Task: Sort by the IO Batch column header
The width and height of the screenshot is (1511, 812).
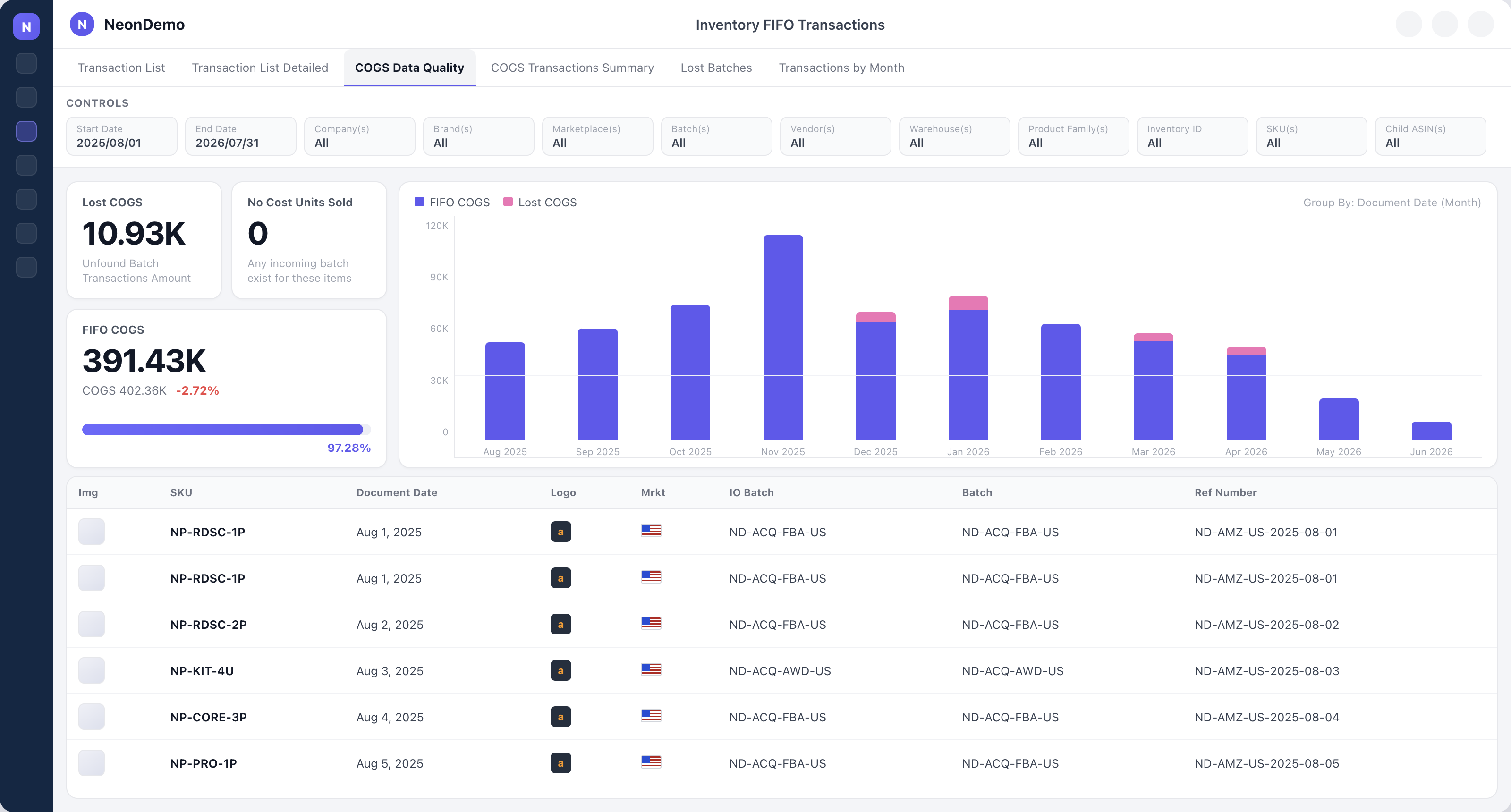Action: [x=751, y=492]
